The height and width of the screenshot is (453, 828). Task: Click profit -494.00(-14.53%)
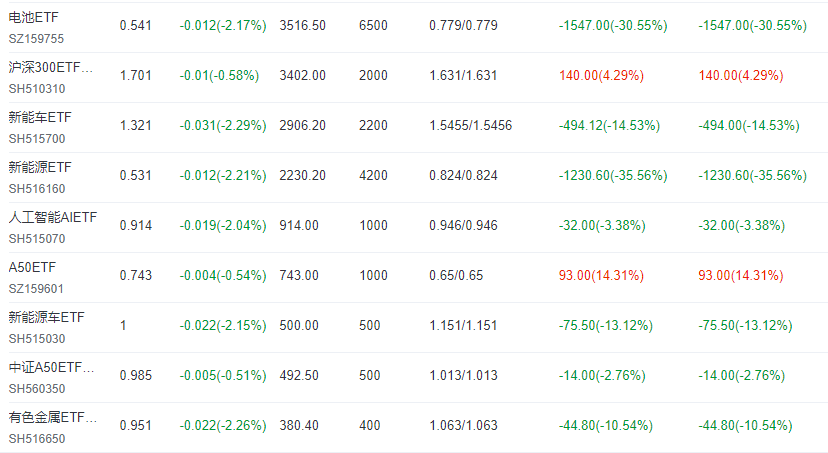click(x=749, y=126)
